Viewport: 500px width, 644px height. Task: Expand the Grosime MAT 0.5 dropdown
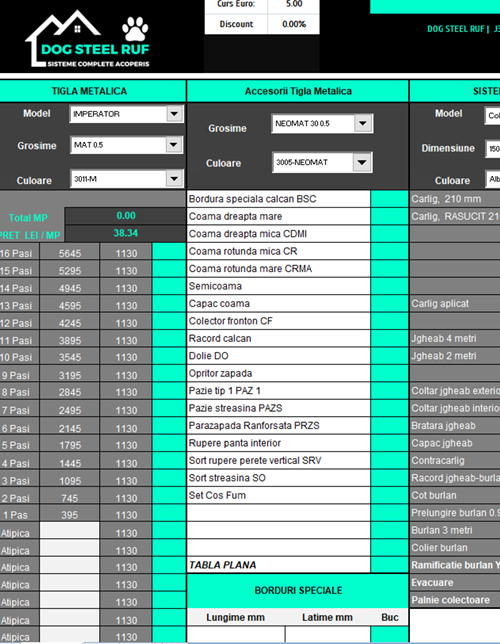174,145
